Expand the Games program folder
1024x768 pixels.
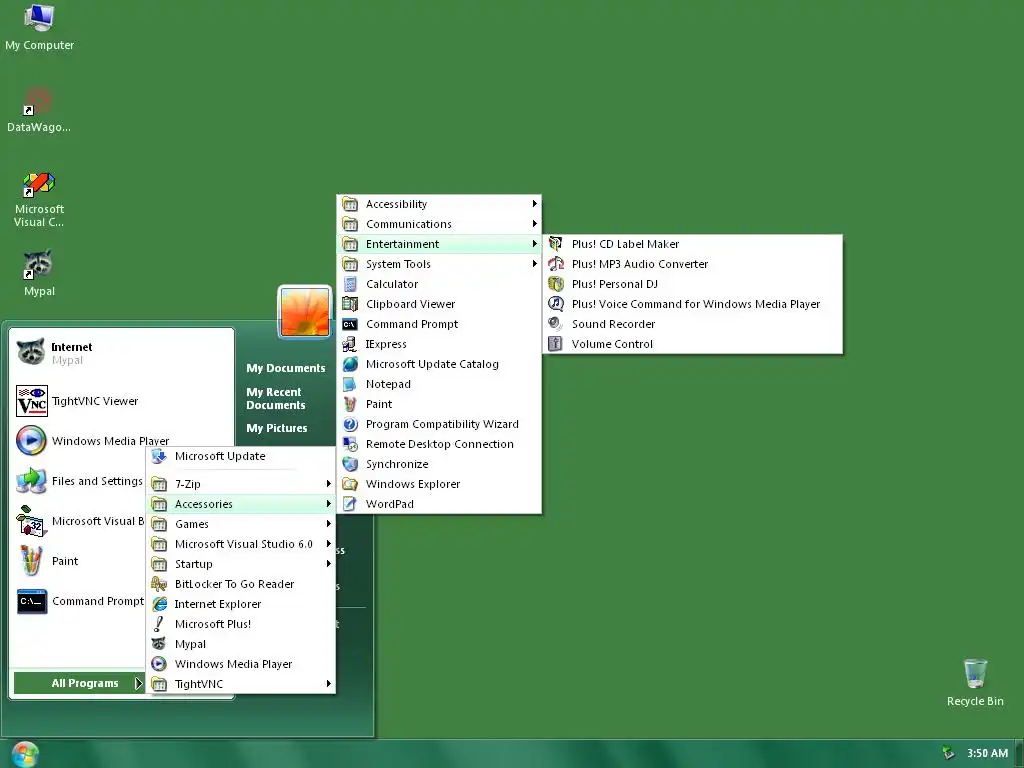[x=240, y=524]
